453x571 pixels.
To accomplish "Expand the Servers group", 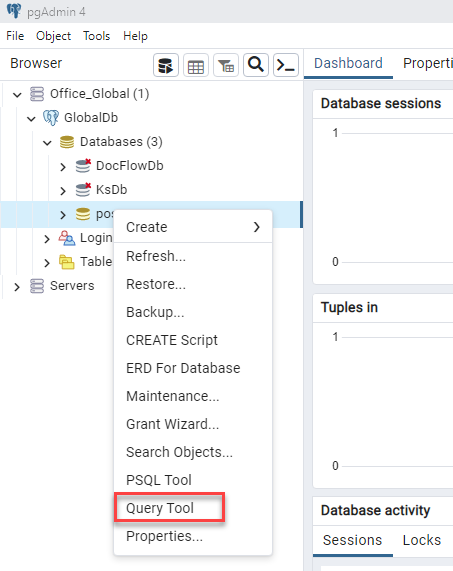I will pos(17,287).
